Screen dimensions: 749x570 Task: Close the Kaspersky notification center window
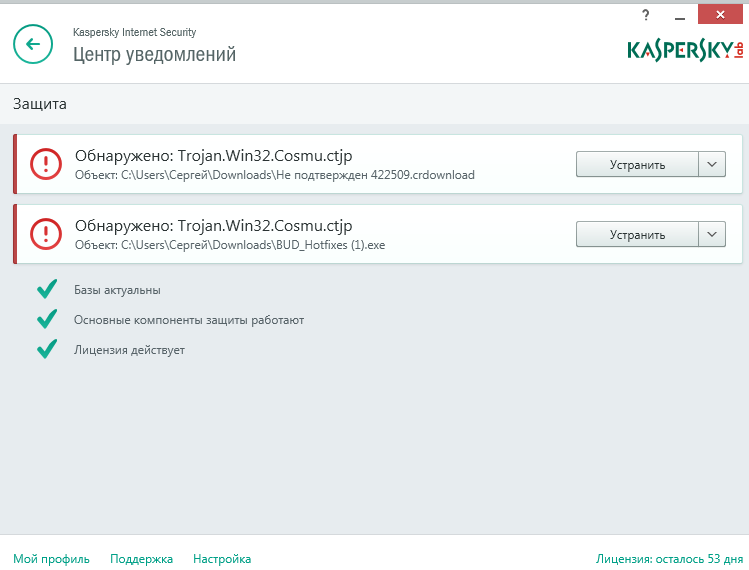coord(720,14)
